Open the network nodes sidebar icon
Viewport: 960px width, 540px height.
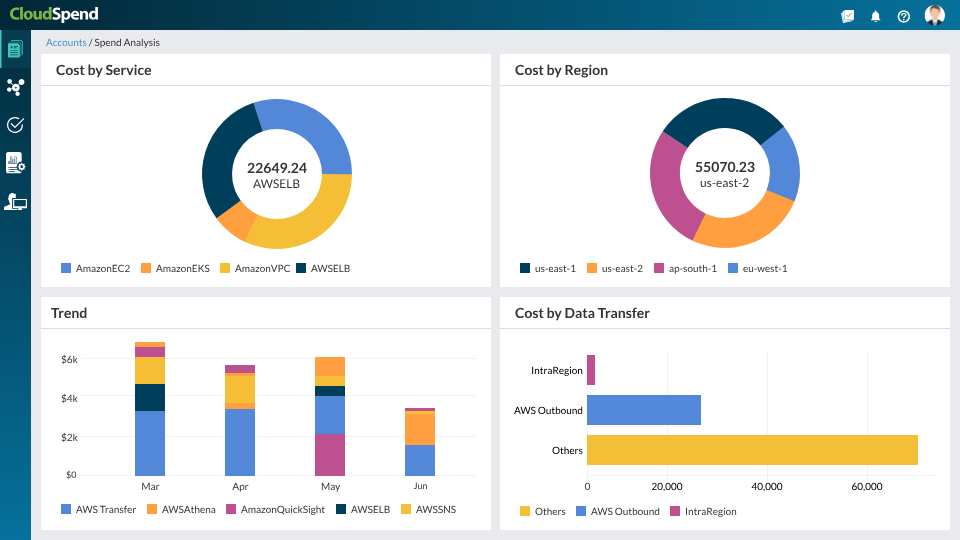15,87
